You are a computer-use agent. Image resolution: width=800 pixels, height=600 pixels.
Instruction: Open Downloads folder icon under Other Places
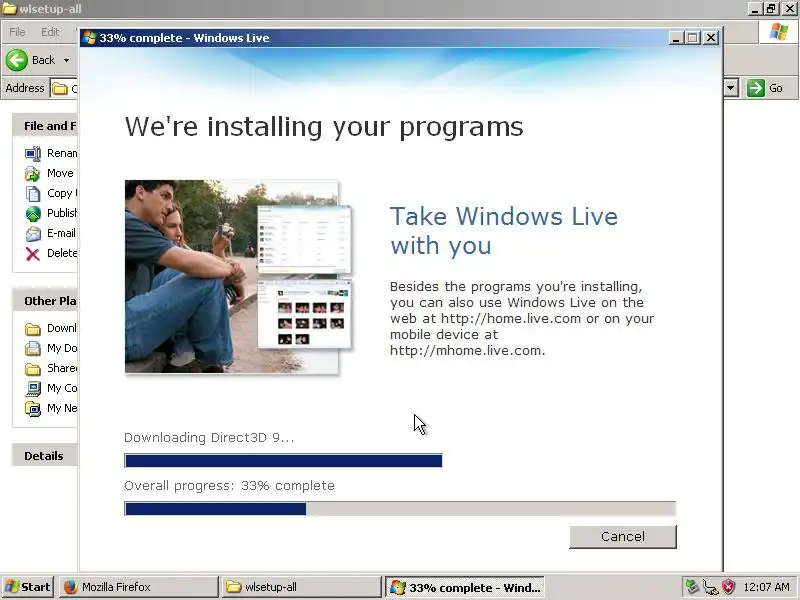(x=33, y=329)
